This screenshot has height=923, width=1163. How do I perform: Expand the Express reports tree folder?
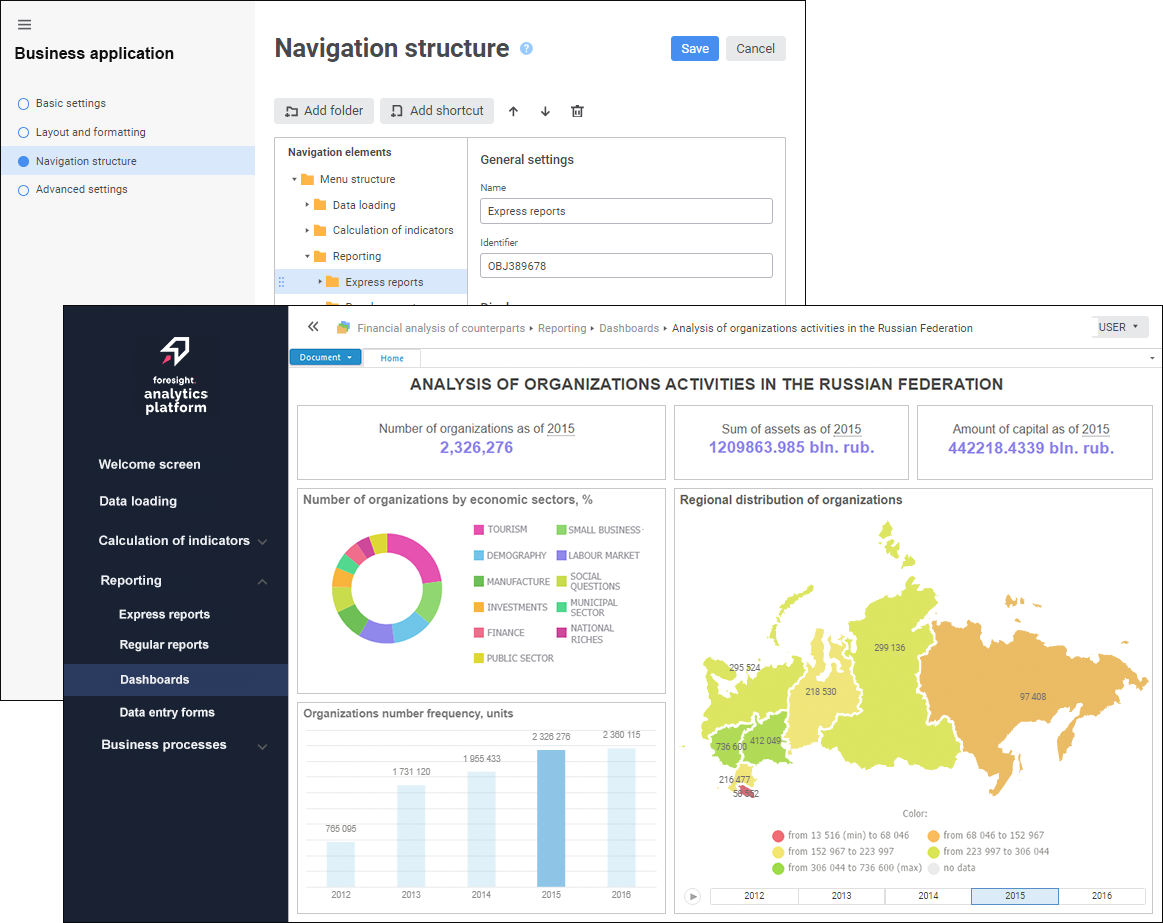(x=320, y=282)
